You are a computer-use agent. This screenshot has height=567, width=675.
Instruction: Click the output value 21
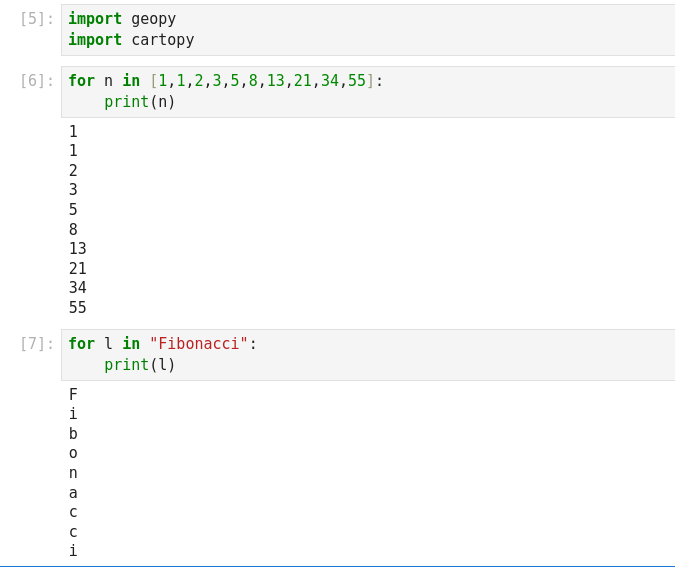78,269
